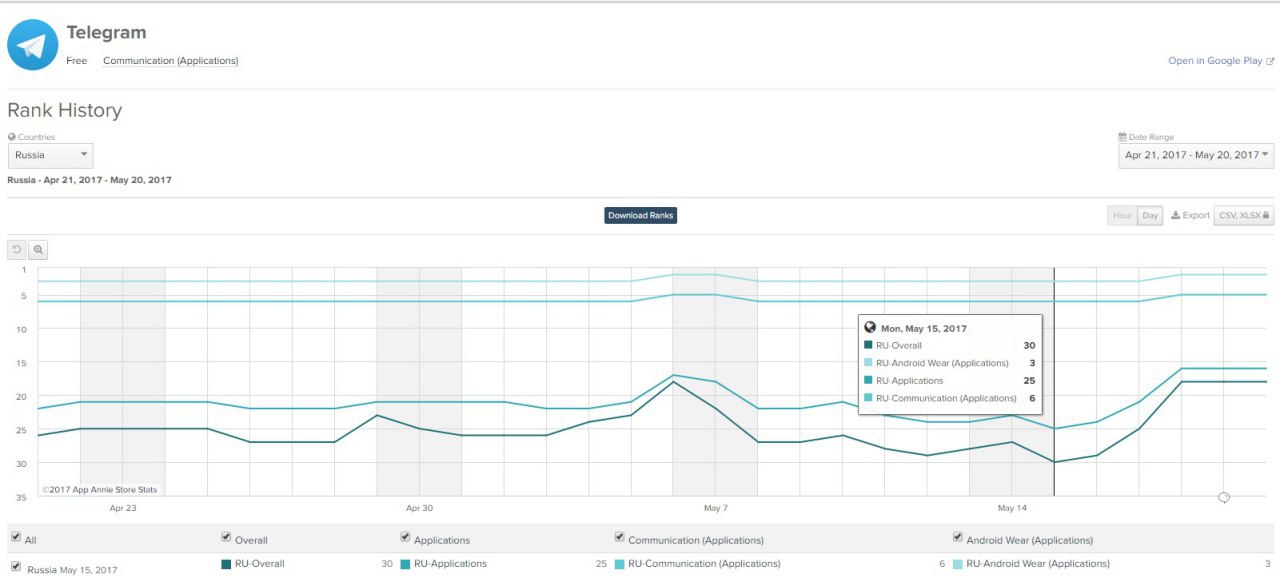Click the Export download icon
The height and width of the screenshot is (586, 1280).
click(x=1175, y=215)
